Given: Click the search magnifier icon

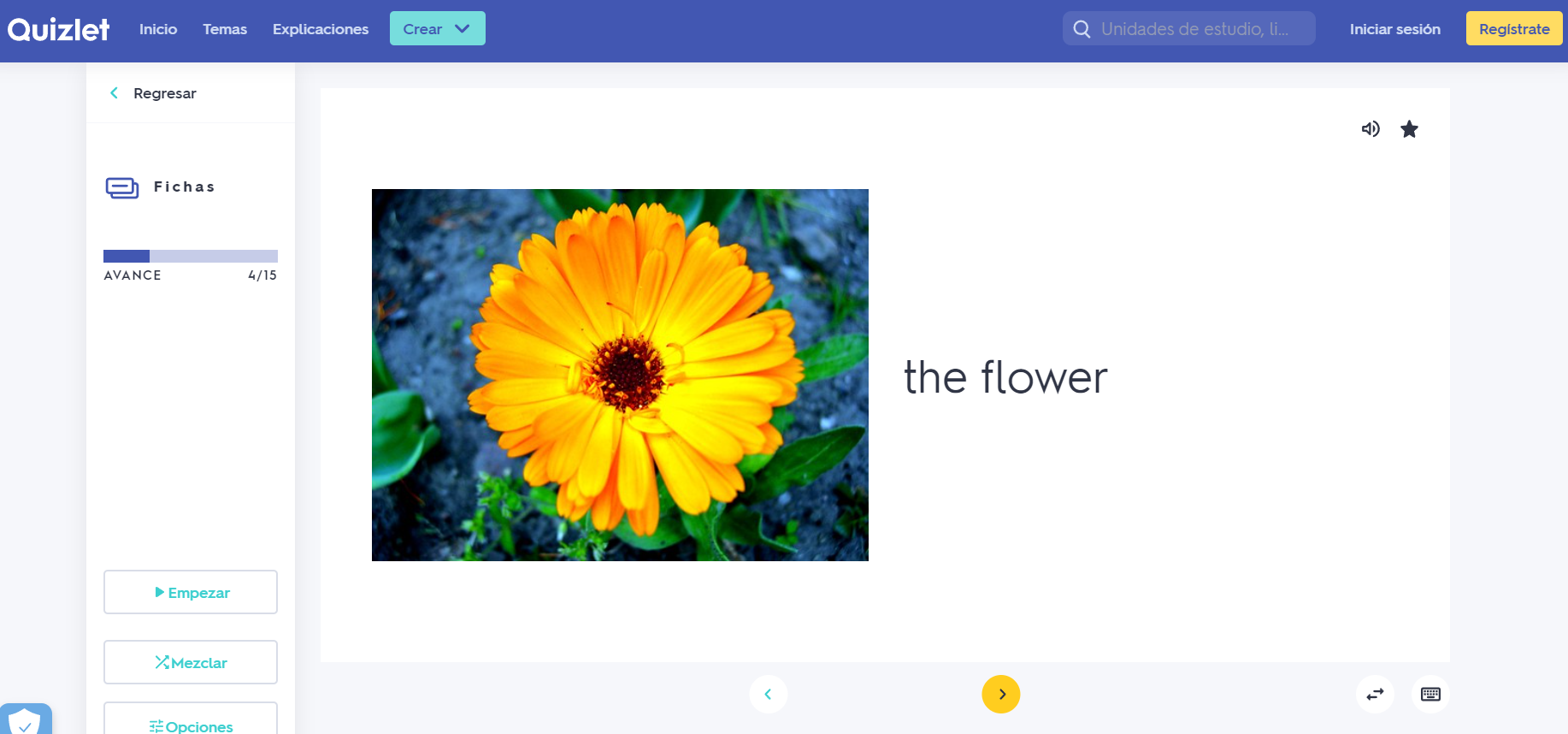Looking at the screenshot, I should click(x=1082, y=29).
